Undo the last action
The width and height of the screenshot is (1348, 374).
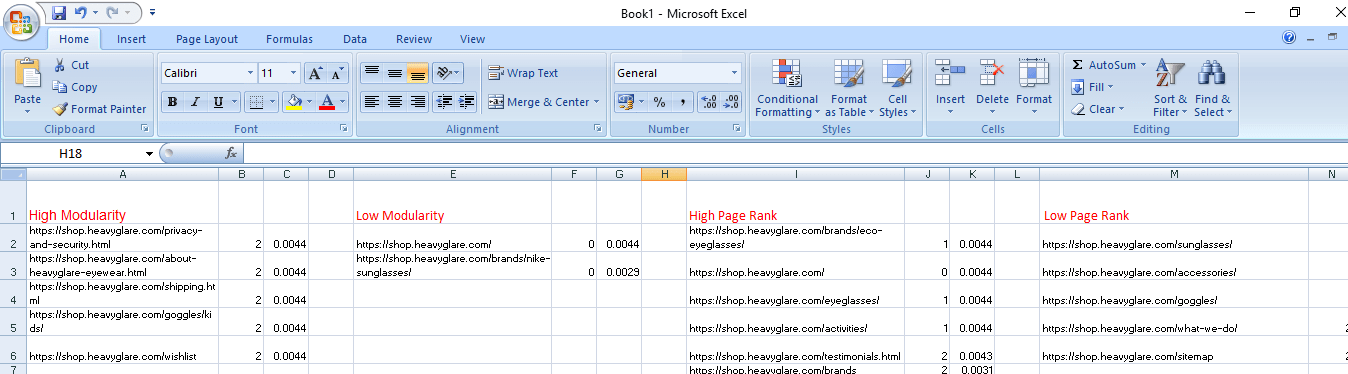tap(80, 13)
